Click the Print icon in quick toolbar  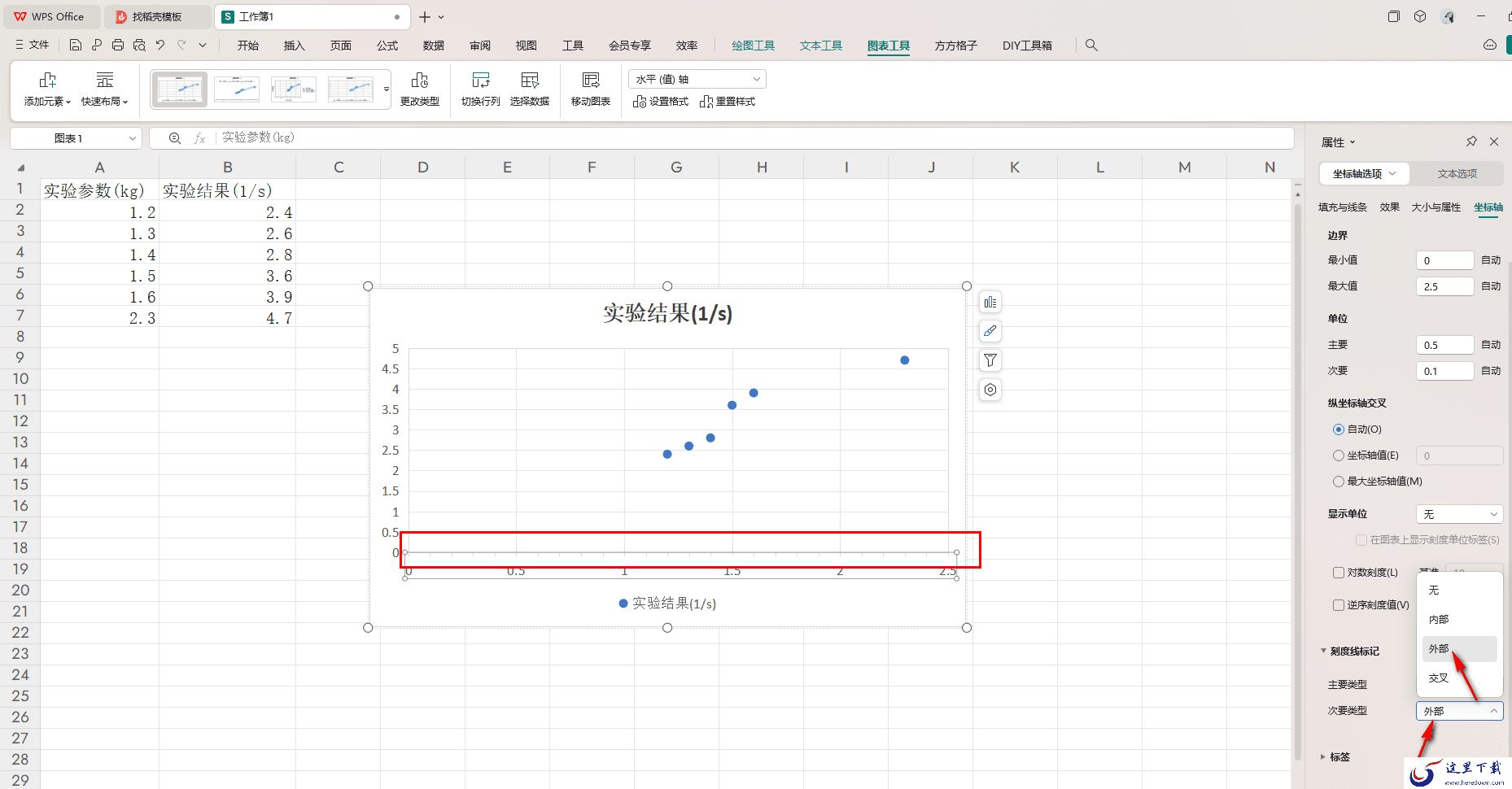(x=118, y=46)
